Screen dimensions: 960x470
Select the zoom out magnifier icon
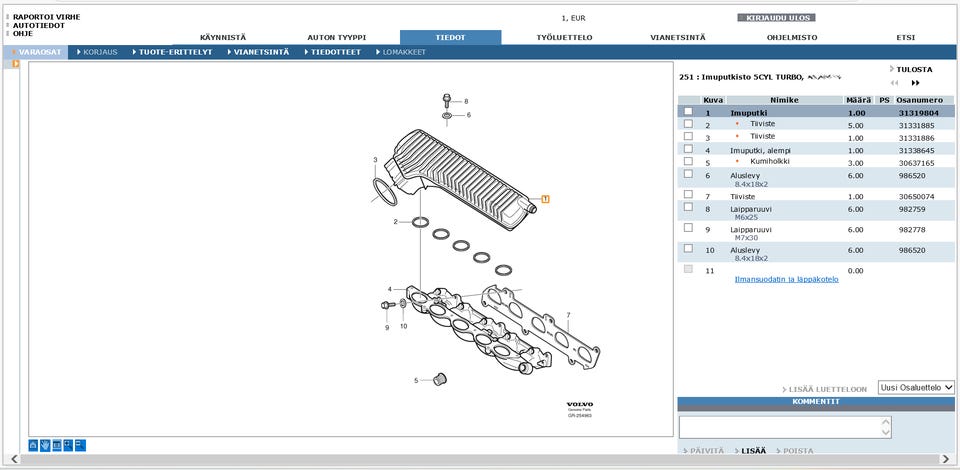(x=80, y=445)
